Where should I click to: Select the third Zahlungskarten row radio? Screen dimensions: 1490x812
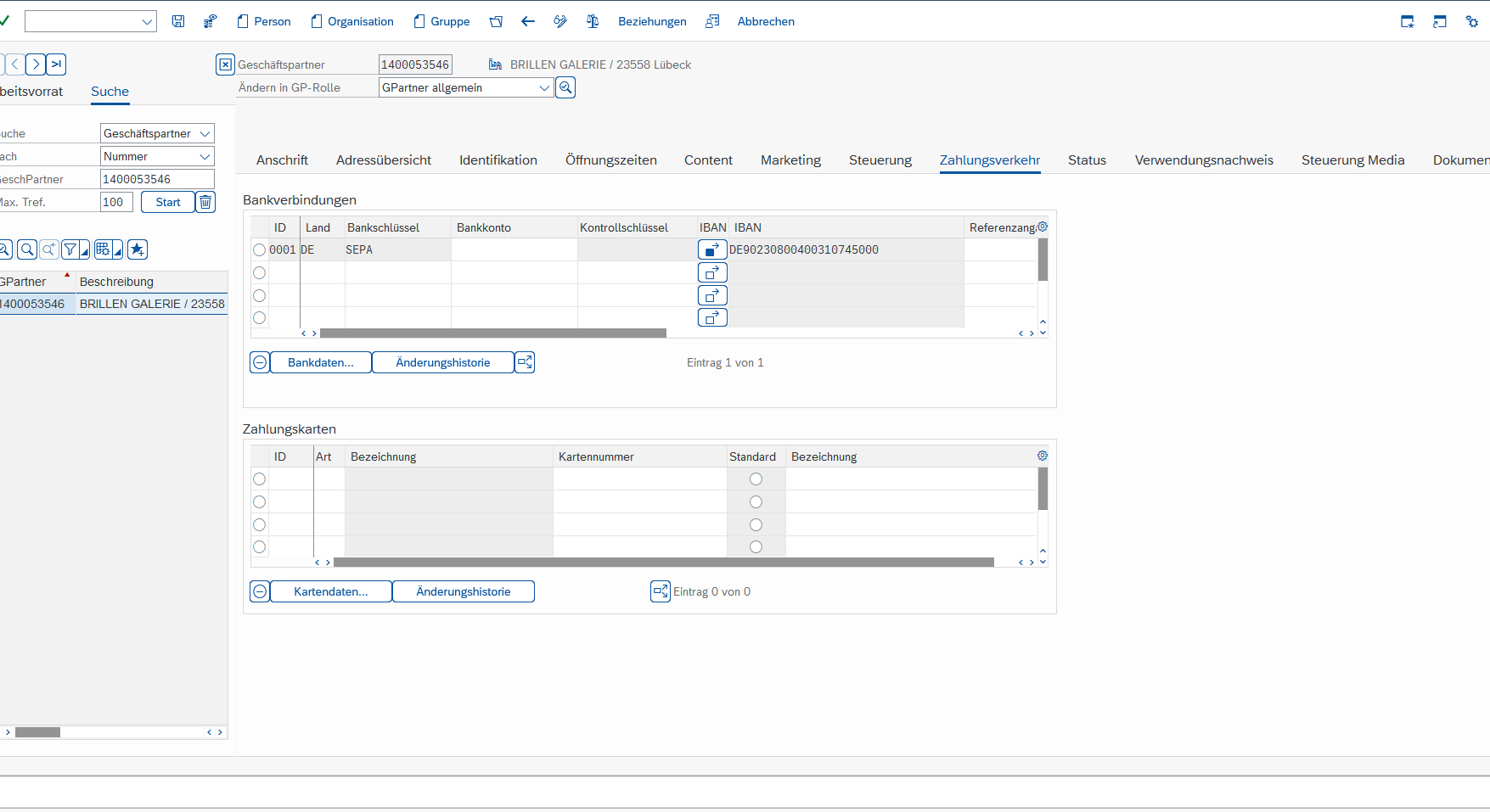tap(260, 524)
